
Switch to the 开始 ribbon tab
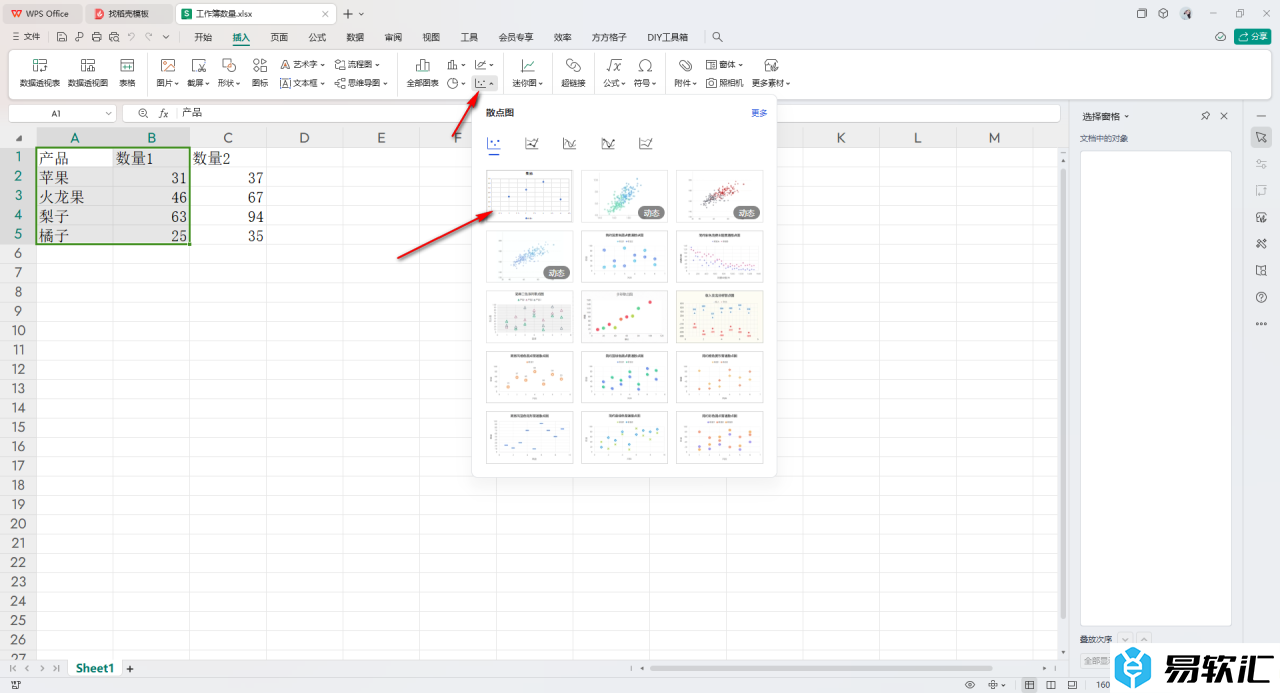203,37
